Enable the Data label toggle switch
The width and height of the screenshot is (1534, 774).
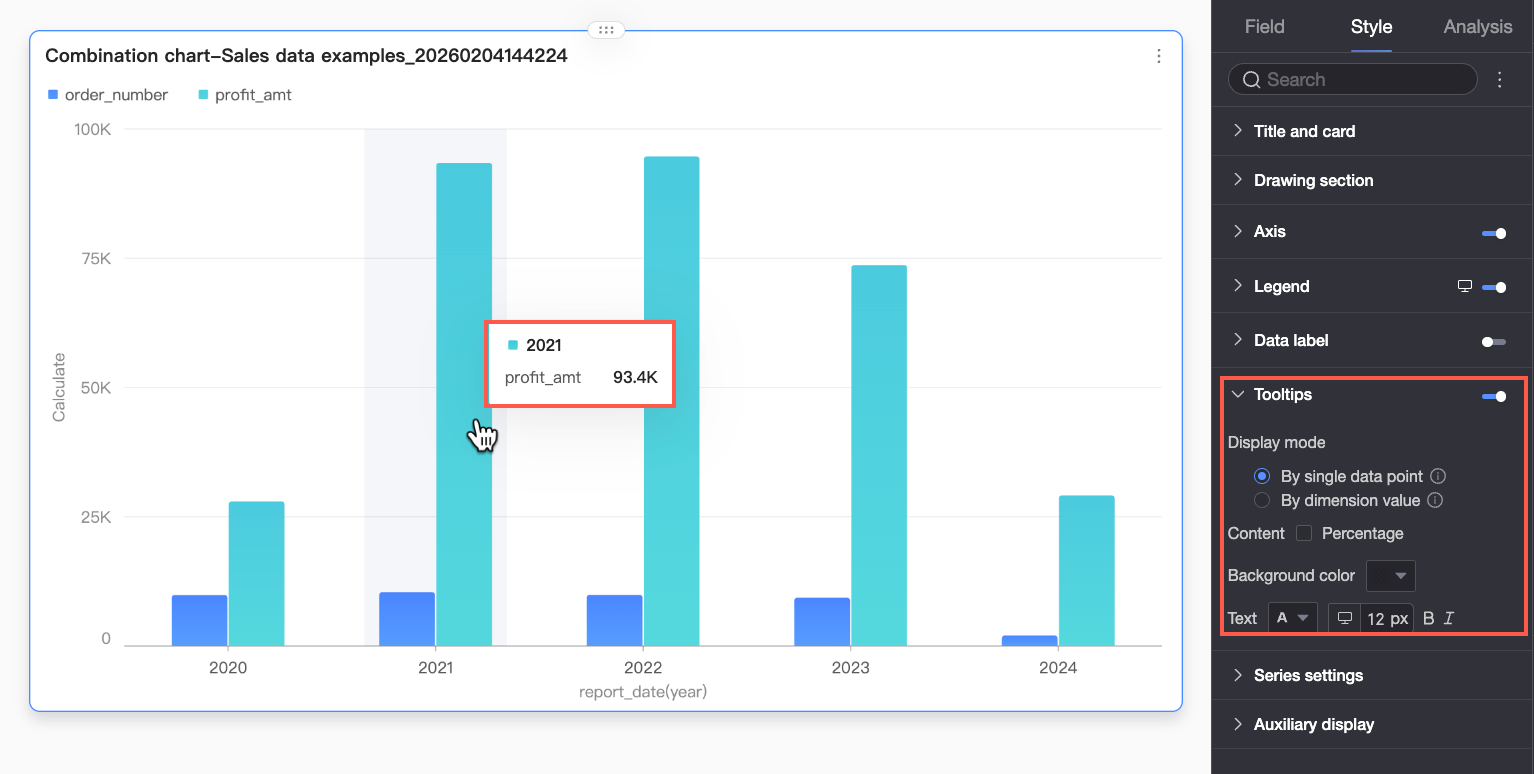tap(1494, 342)
